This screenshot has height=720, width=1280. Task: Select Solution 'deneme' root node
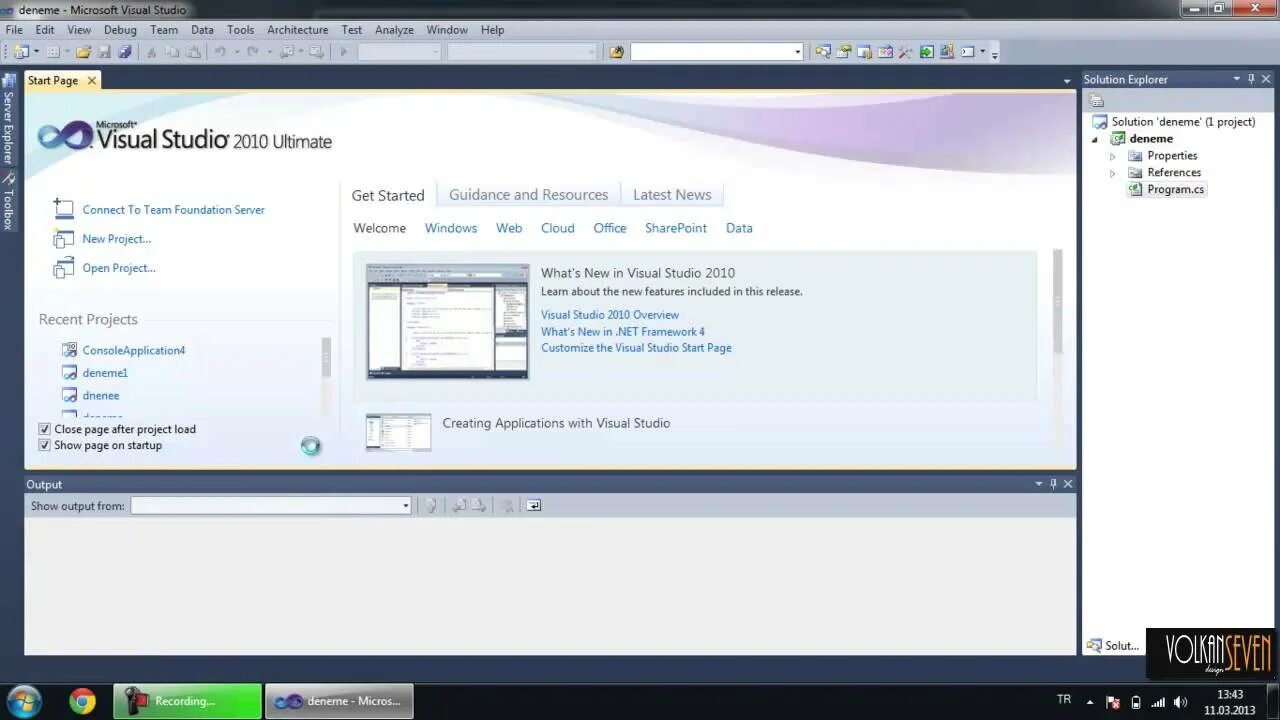tap(1183, 122)
